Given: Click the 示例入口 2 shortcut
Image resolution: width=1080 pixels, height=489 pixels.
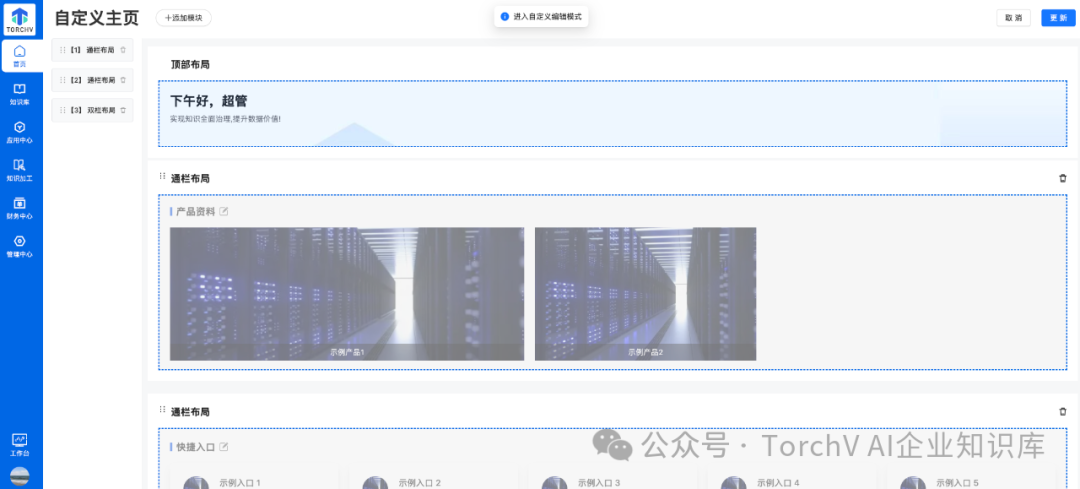Looking at the screenshot, I should coord(434,475).
